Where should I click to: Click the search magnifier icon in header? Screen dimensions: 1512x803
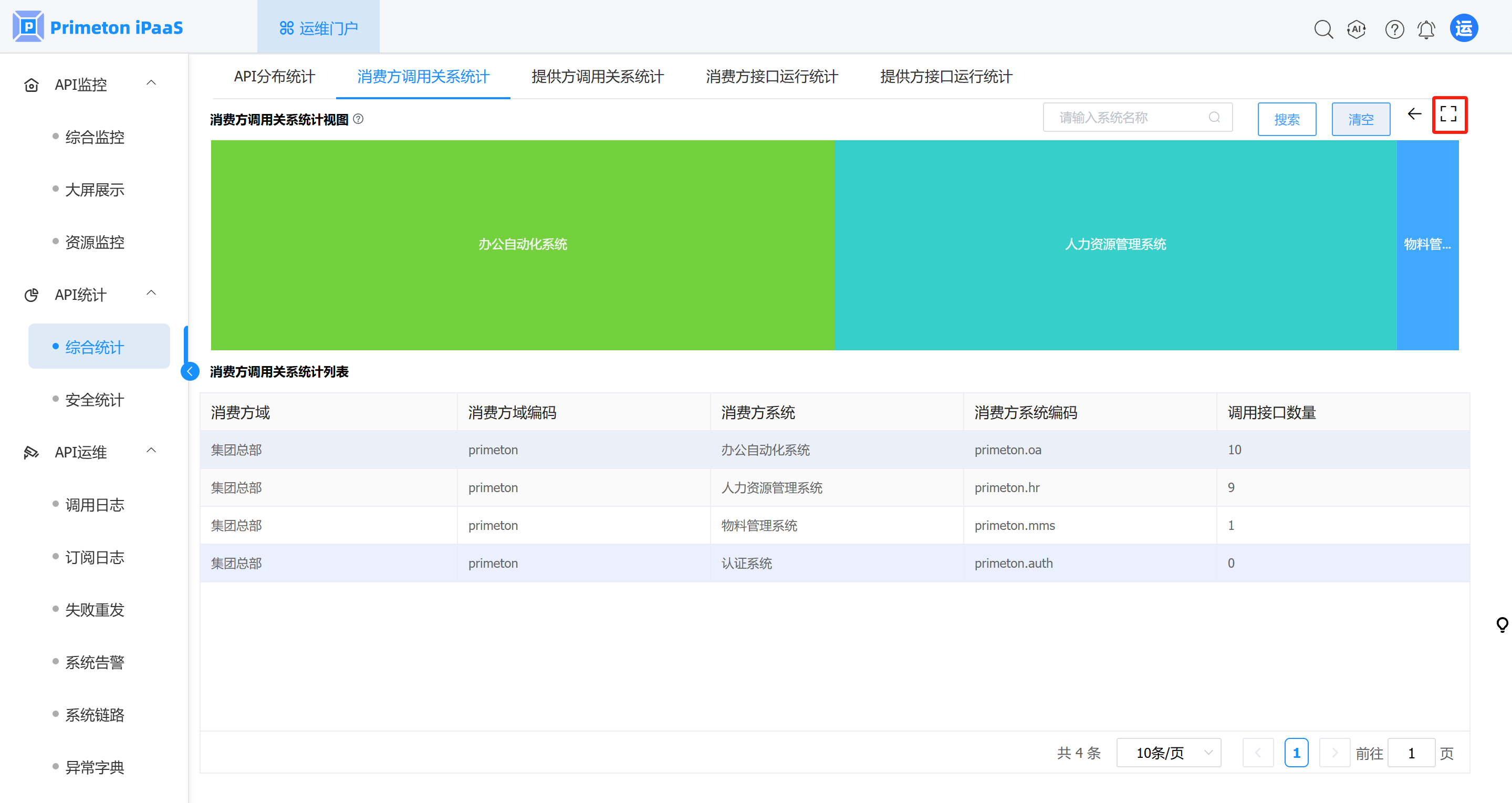click(x=1323, y=29)
